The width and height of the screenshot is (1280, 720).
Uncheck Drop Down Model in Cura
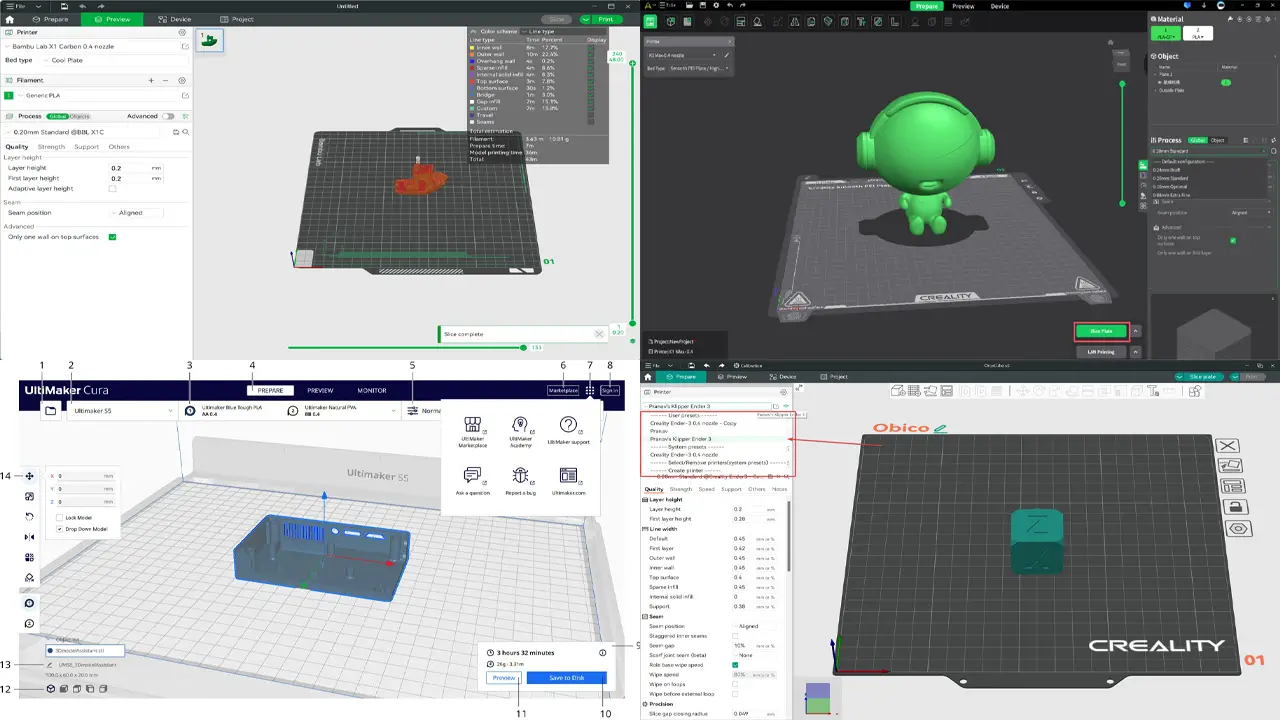(x=60, y=528)
